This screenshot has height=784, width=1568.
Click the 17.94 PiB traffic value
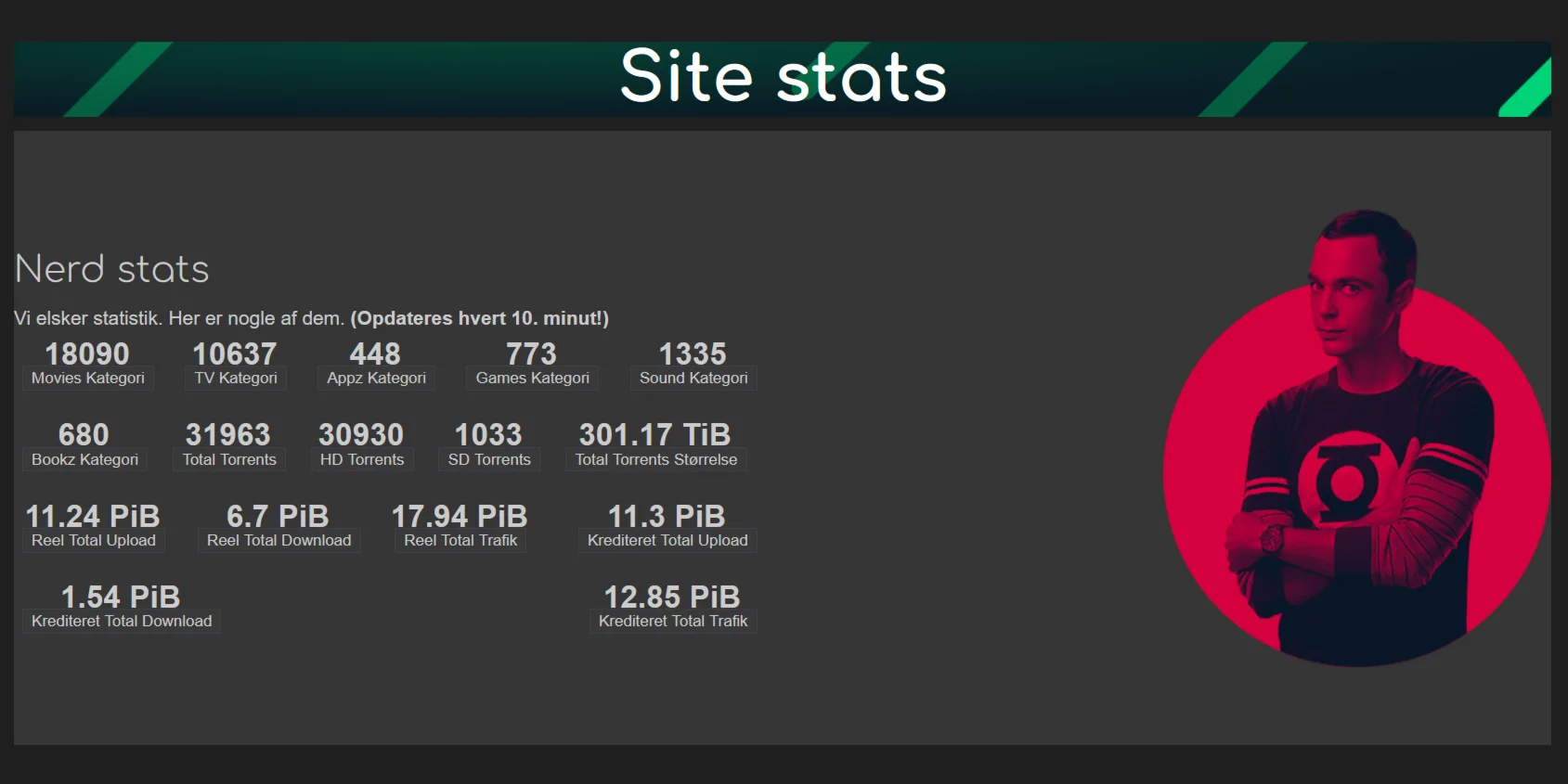pos(460,516)
